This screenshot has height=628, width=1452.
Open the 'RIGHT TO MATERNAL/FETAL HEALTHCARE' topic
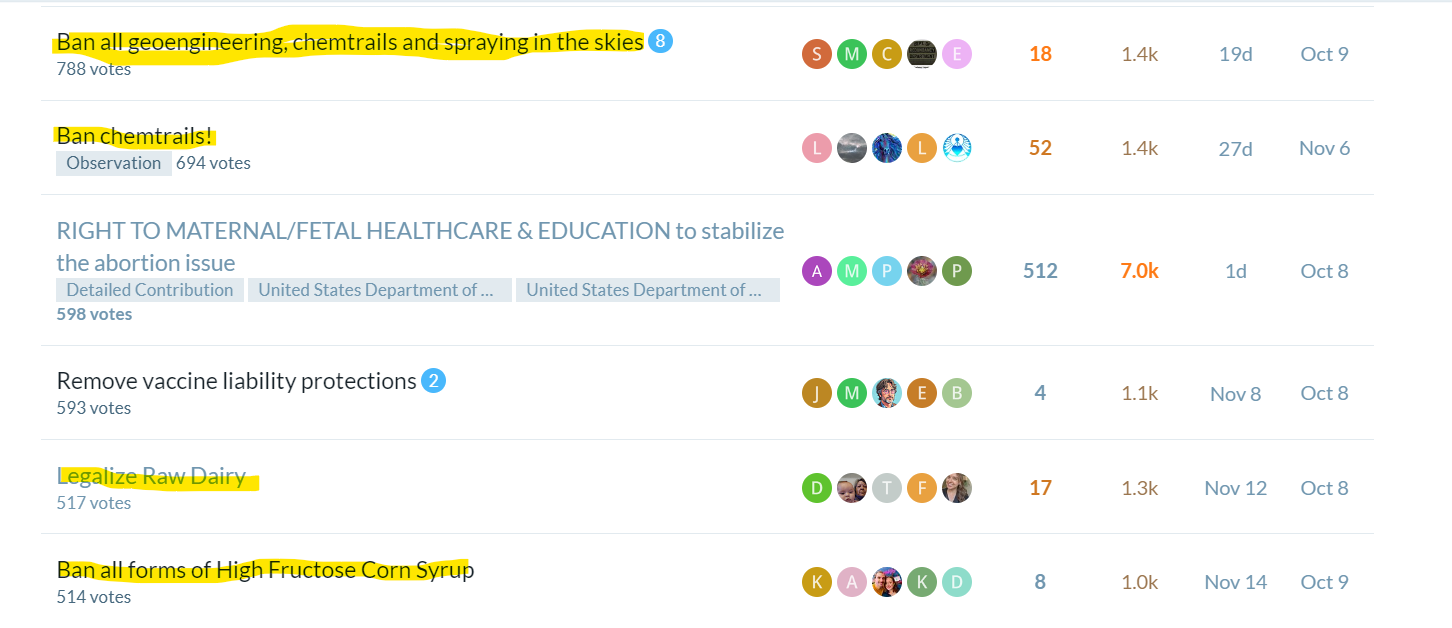(420, 247)
